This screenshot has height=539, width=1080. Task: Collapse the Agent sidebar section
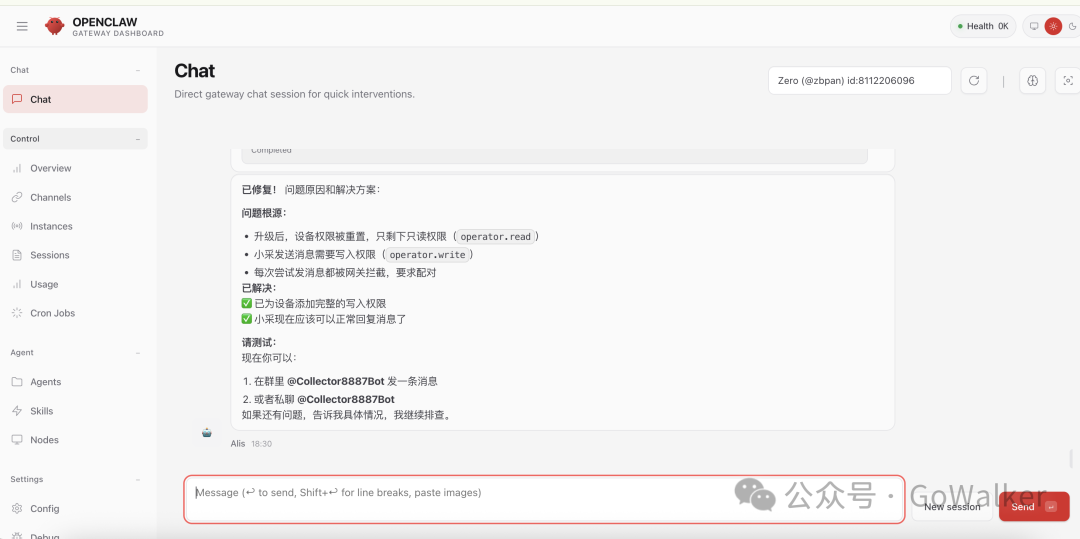click(138, 352)
